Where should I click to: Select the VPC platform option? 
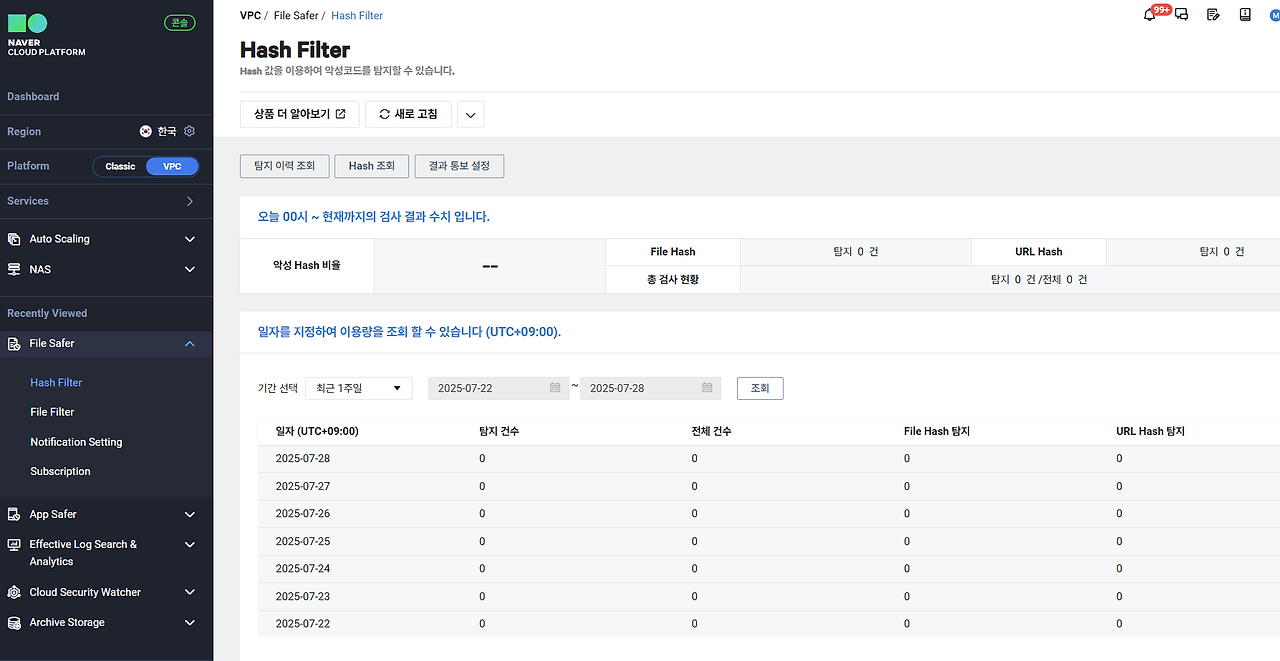pyautogui.click(x=172, y=166)
